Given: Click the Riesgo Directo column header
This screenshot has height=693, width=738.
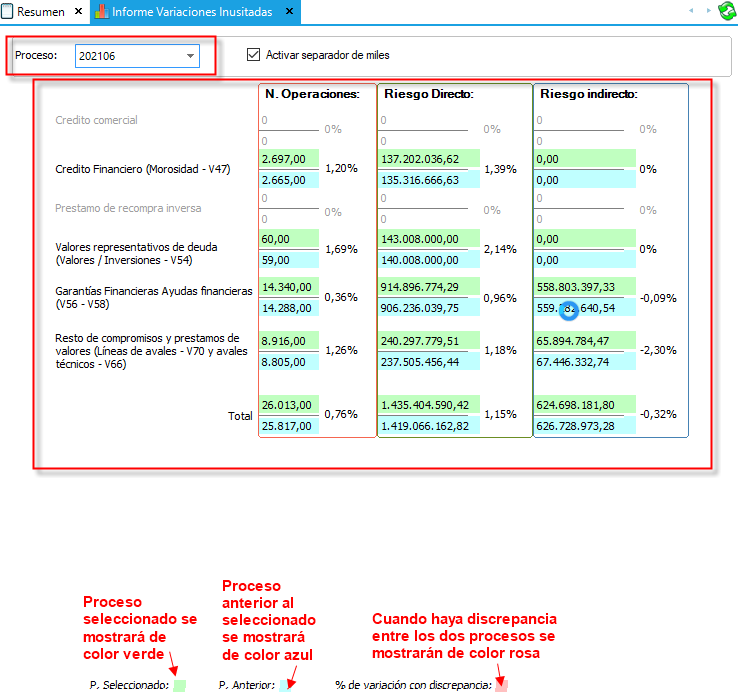Looking at the screenshot, I should click(x=429, y=94).
